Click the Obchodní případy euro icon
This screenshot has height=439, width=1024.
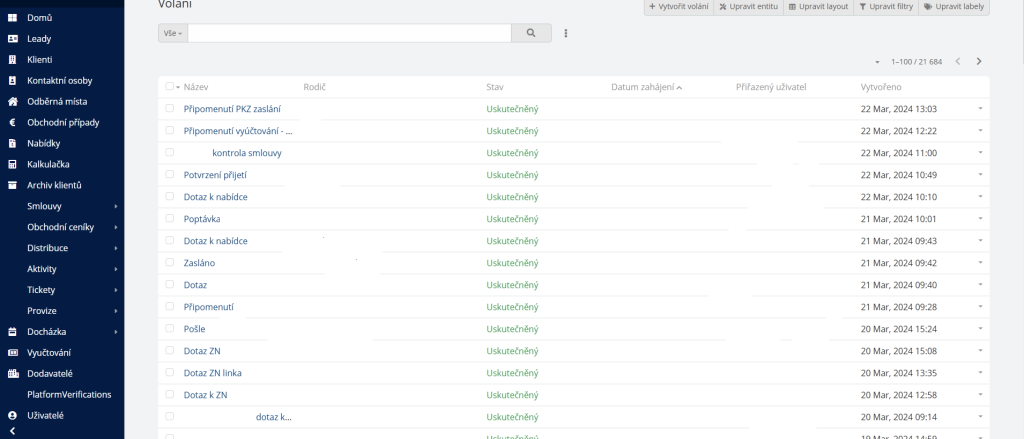click(x=13, y=122)
